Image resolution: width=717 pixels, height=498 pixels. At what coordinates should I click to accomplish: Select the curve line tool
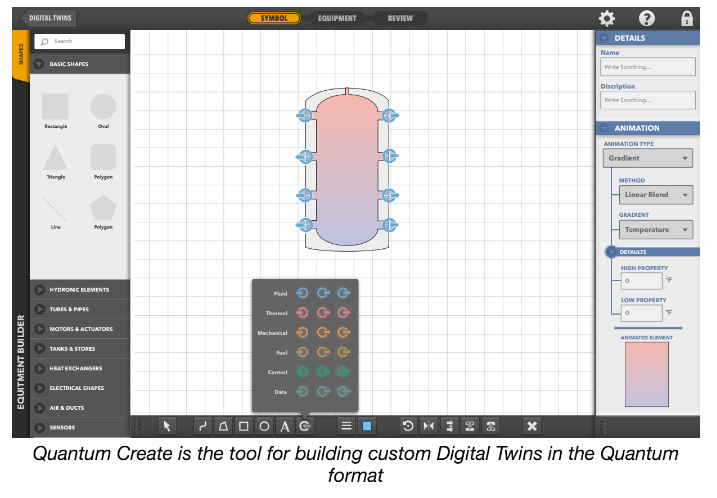coord(203,426)
